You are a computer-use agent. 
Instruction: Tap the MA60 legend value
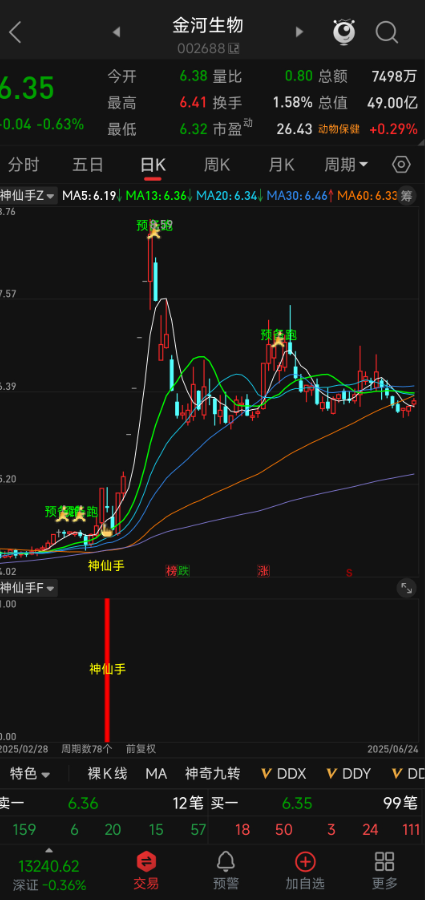(368, 196)
